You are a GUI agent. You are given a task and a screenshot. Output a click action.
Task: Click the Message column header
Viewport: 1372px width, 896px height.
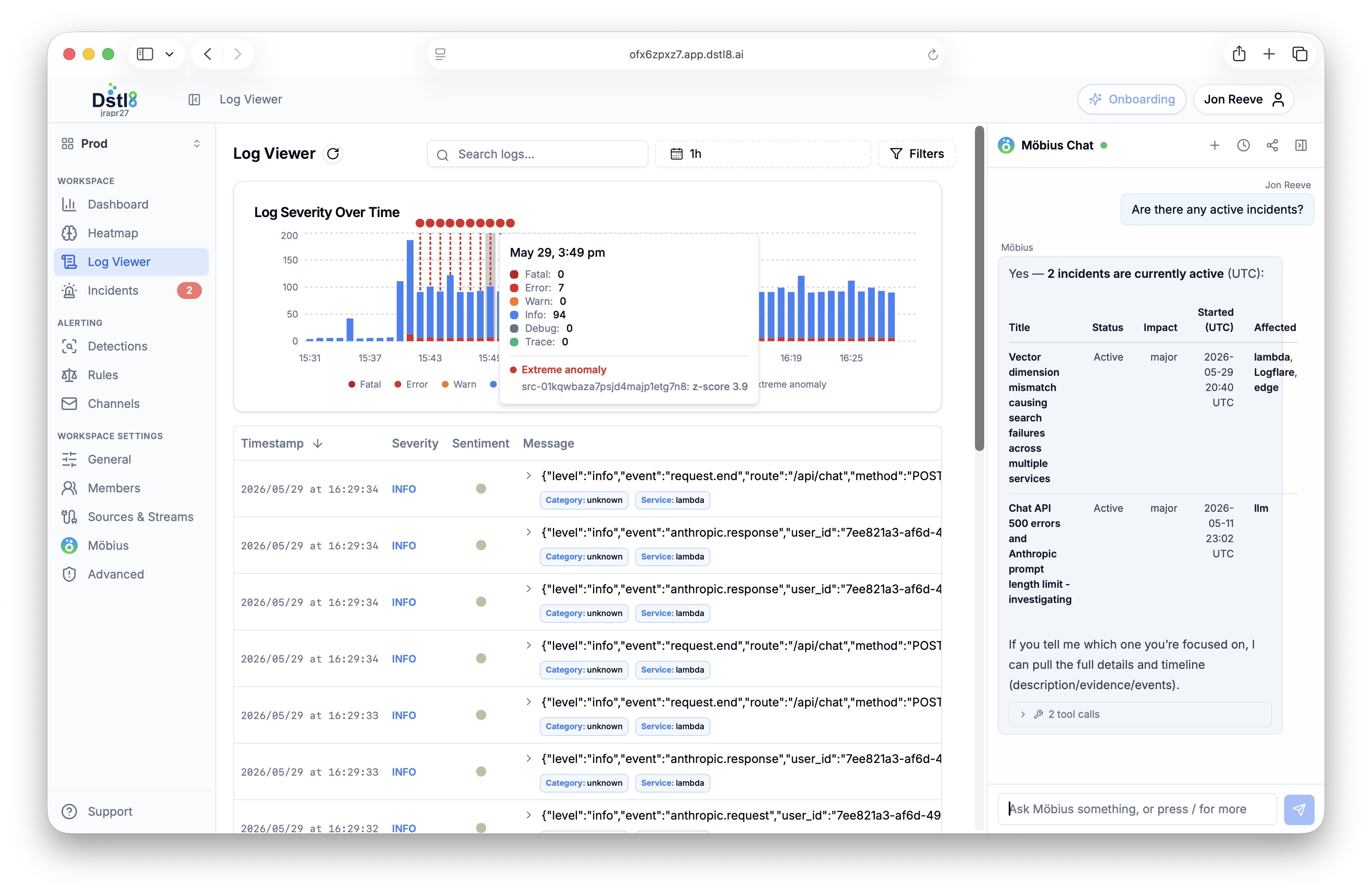[548, 443]
